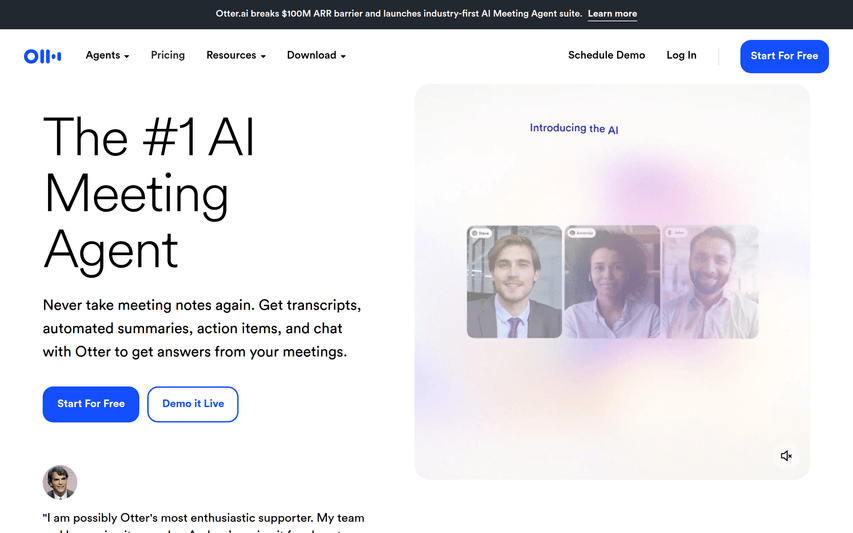Viewport: 853px width, 533px height.
Task: Click the testimonial author's avatar photo
Action: point(60,482)
